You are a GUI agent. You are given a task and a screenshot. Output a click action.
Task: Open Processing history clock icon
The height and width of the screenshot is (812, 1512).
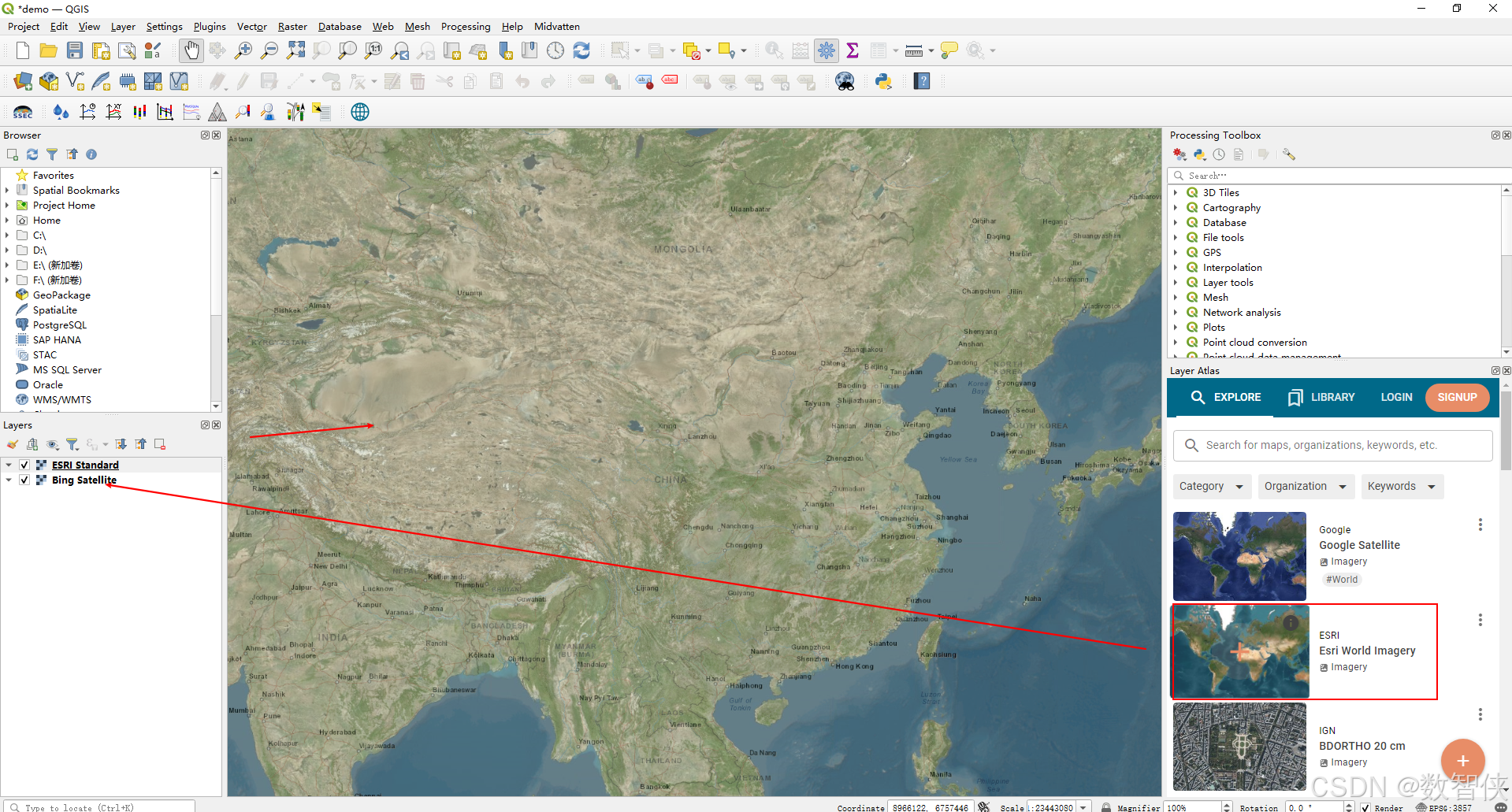[1219, 154]
